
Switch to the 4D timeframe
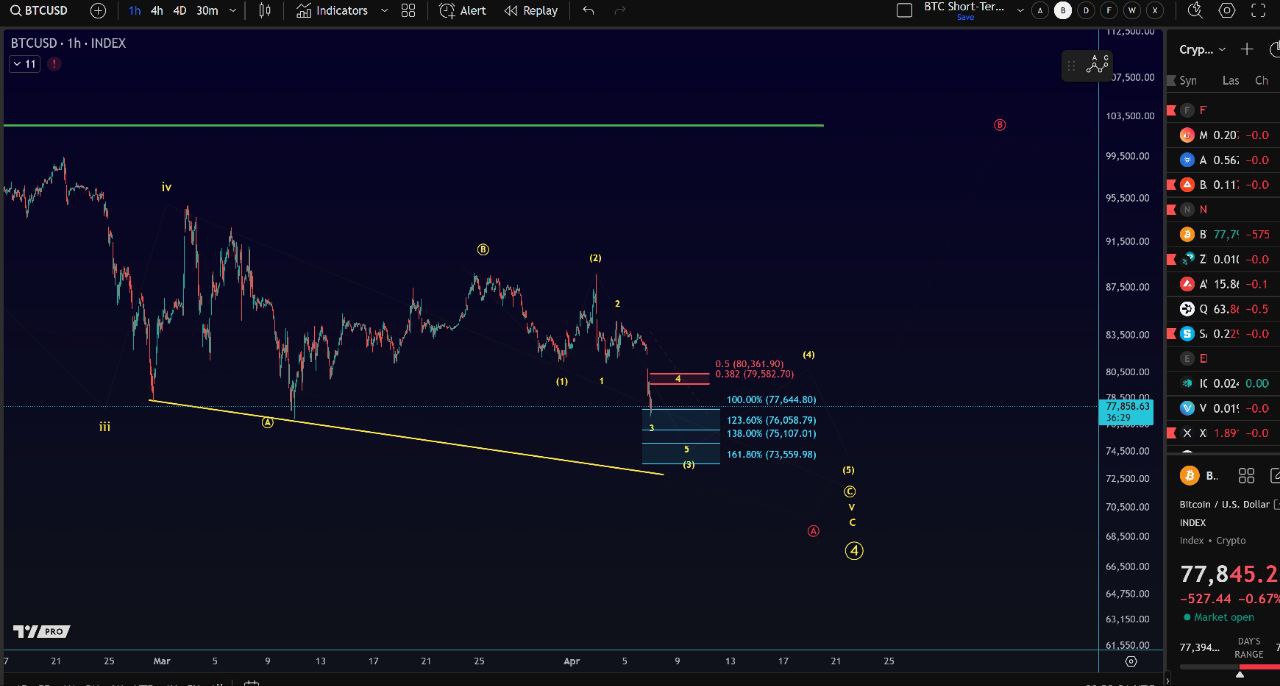click(x=180, y=10)
